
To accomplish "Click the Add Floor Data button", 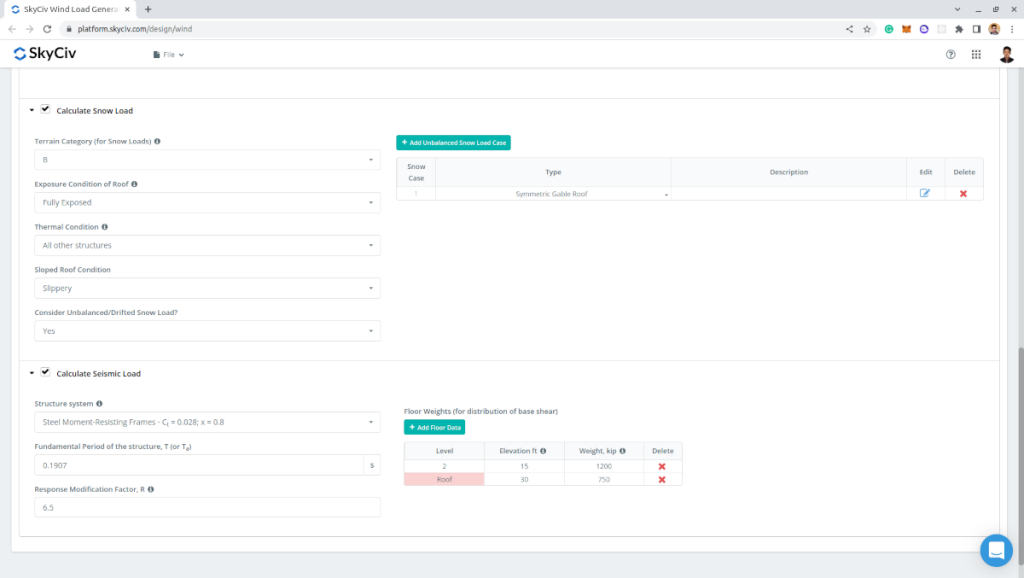I will (x=434, y=427).
